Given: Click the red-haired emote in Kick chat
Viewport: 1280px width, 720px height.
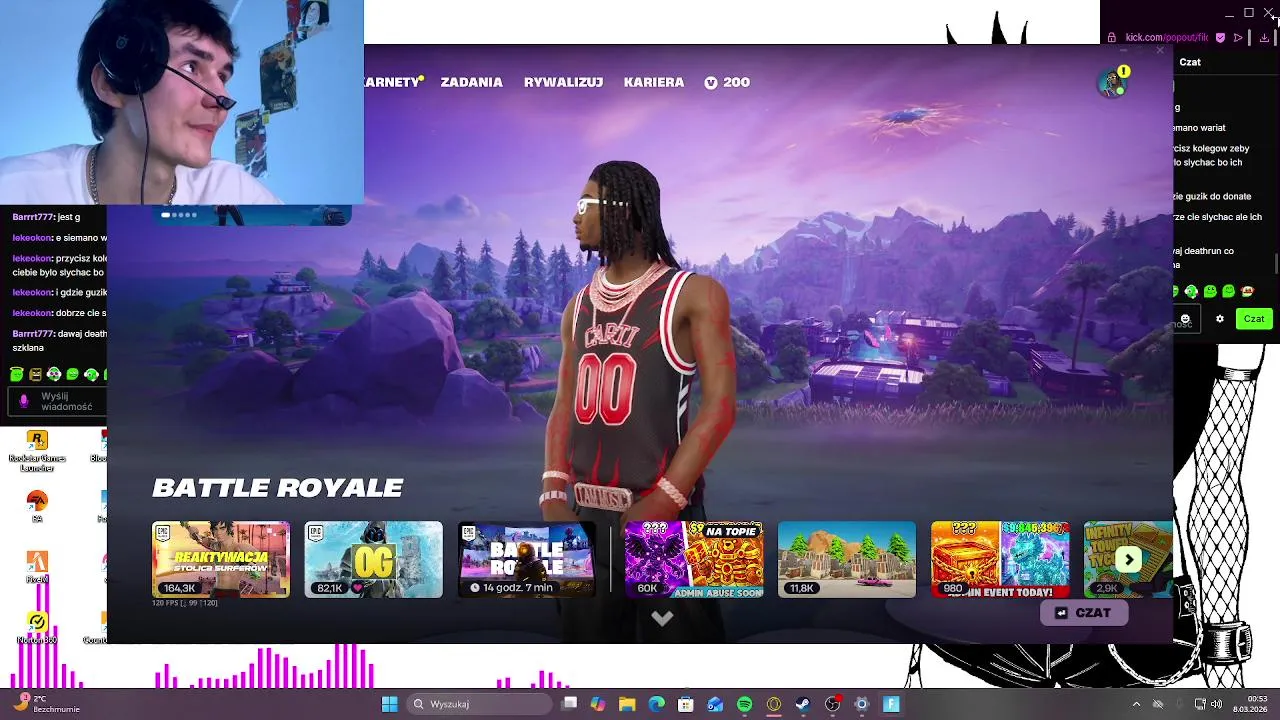Looking at the screenshot, I should click(x=1247, y=291).
